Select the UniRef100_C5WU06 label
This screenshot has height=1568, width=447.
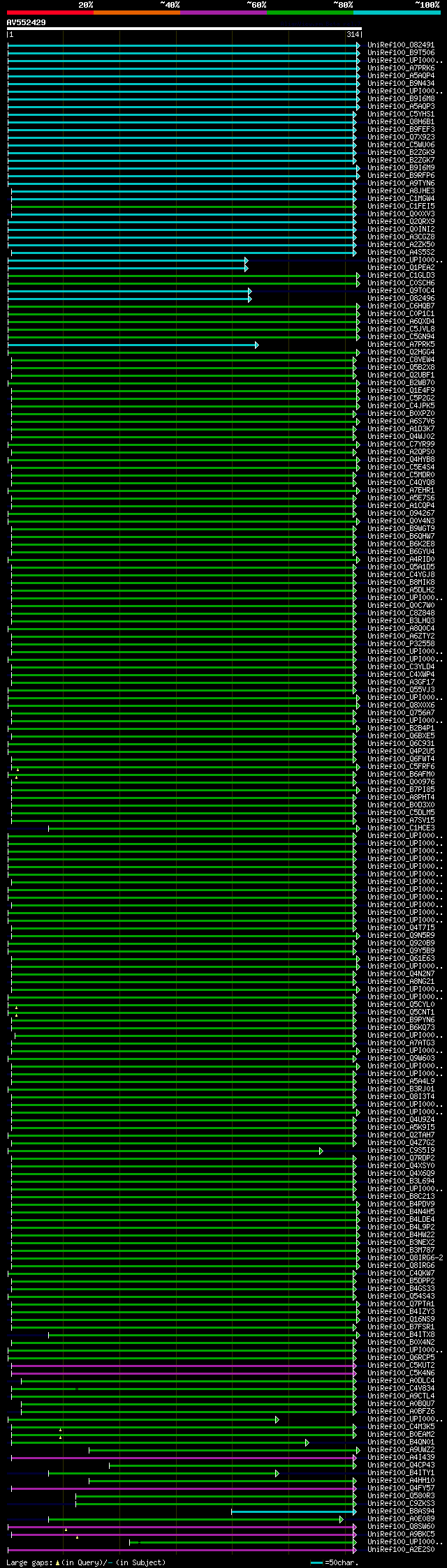[x=401, y=145]
